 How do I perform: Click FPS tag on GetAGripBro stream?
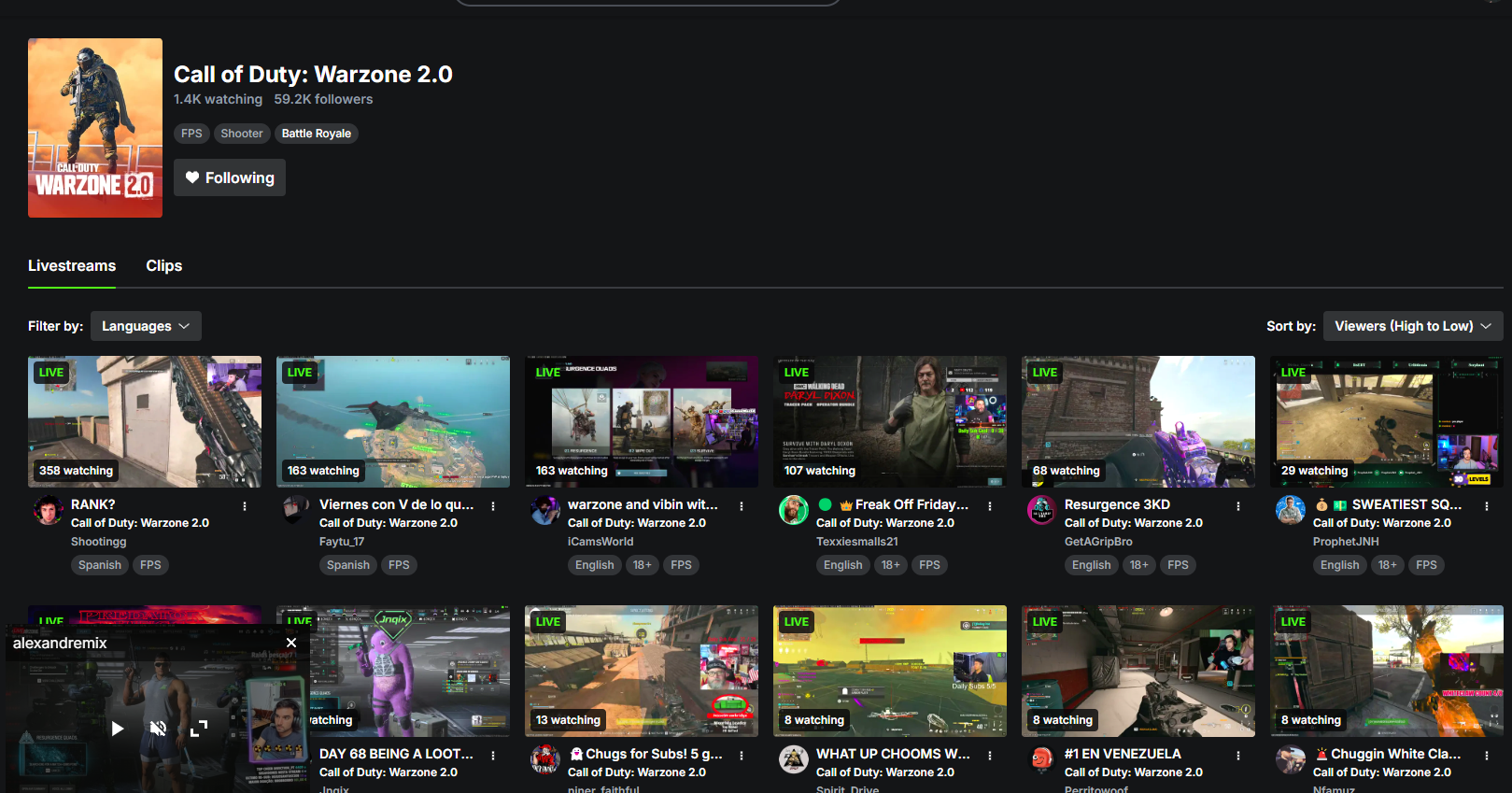pyautogui.click(x=1179, y=565)
